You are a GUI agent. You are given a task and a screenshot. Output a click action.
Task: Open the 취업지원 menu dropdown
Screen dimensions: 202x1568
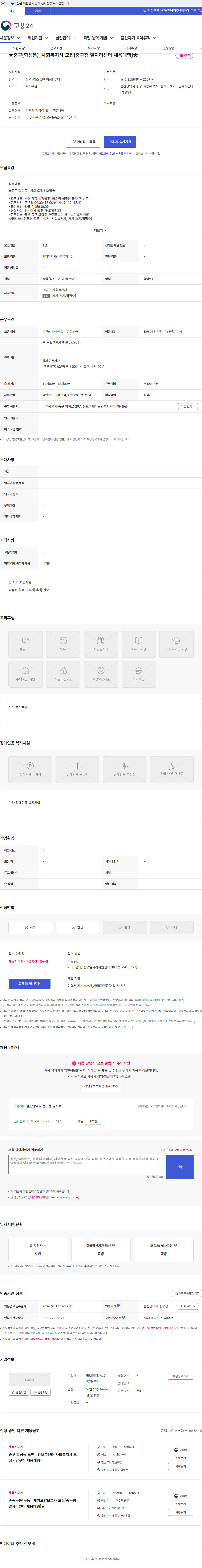pyautogui.click(x=38, y=38)
